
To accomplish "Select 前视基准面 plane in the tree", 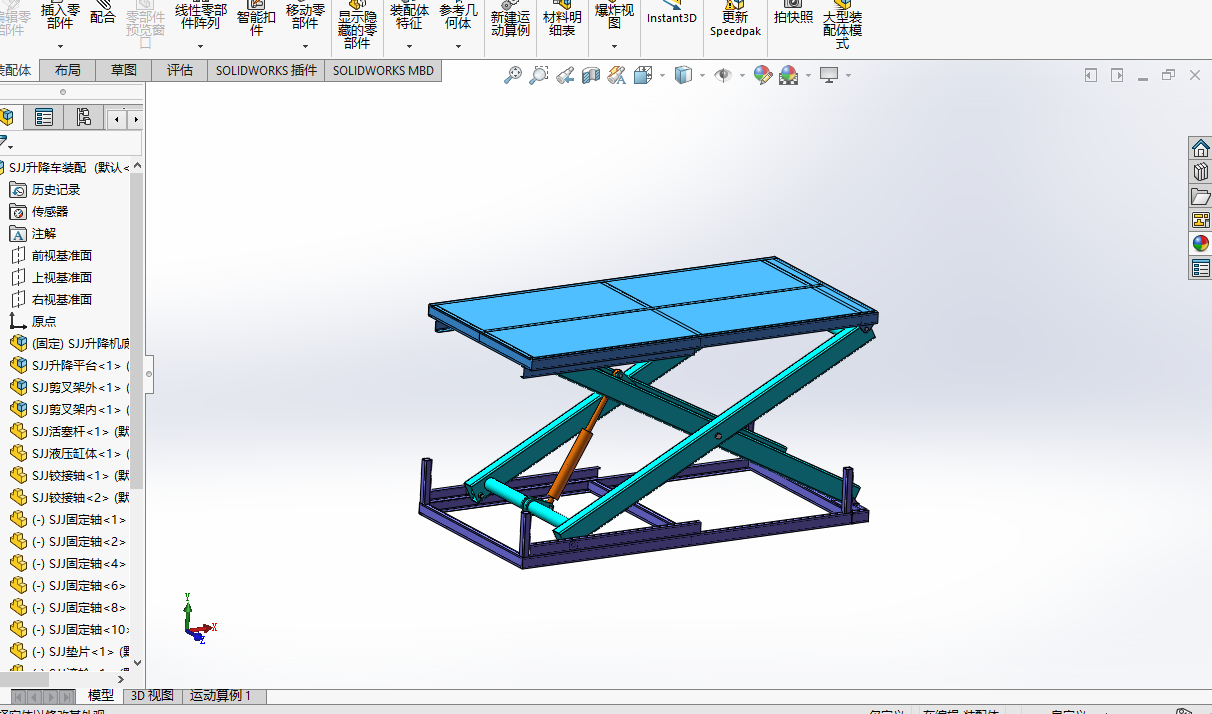I will click(x=62, y=256).
